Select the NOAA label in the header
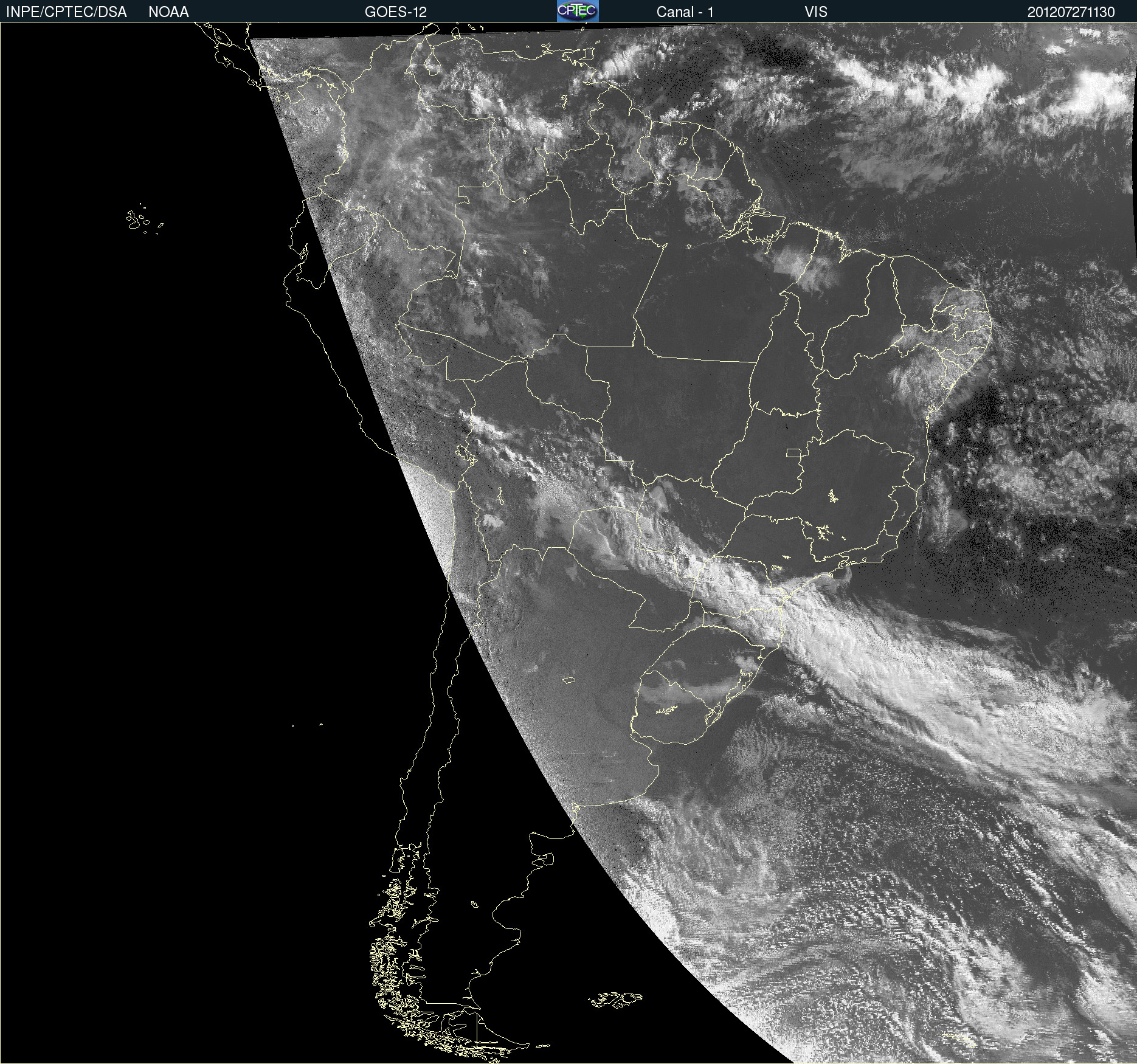This screenshot has height=1064, width=1137. pos(168,12)
